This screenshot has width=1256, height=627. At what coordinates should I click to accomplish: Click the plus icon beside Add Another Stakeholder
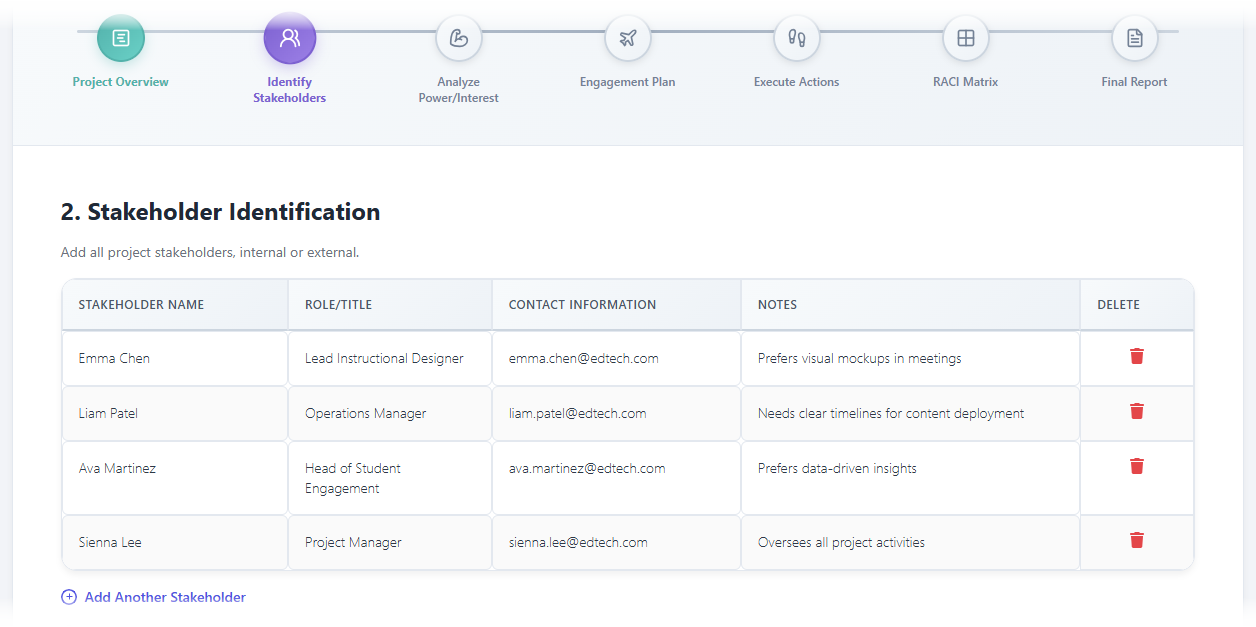click(69, 597)
